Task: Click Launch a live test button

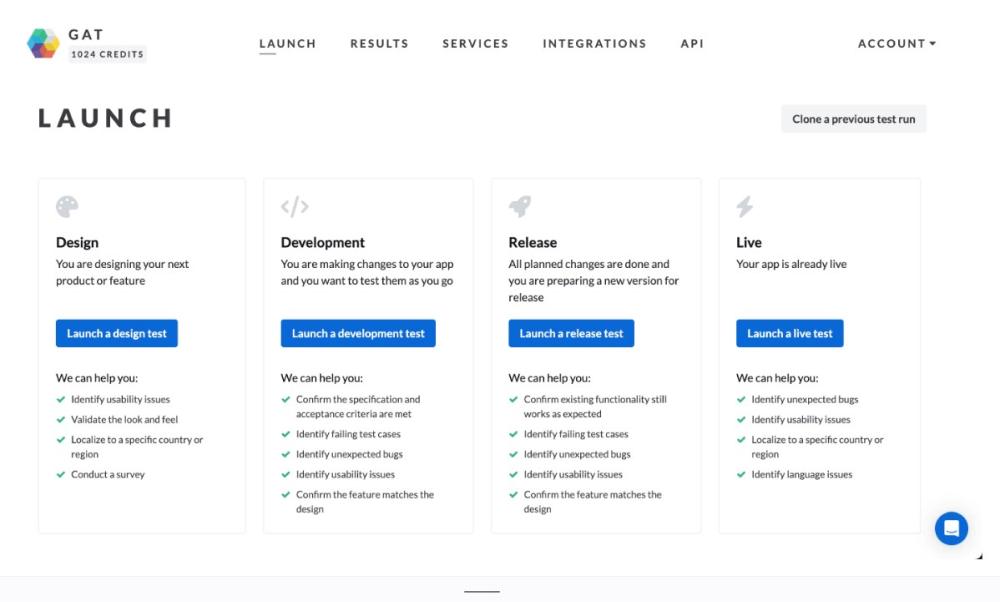Action: 790,334
